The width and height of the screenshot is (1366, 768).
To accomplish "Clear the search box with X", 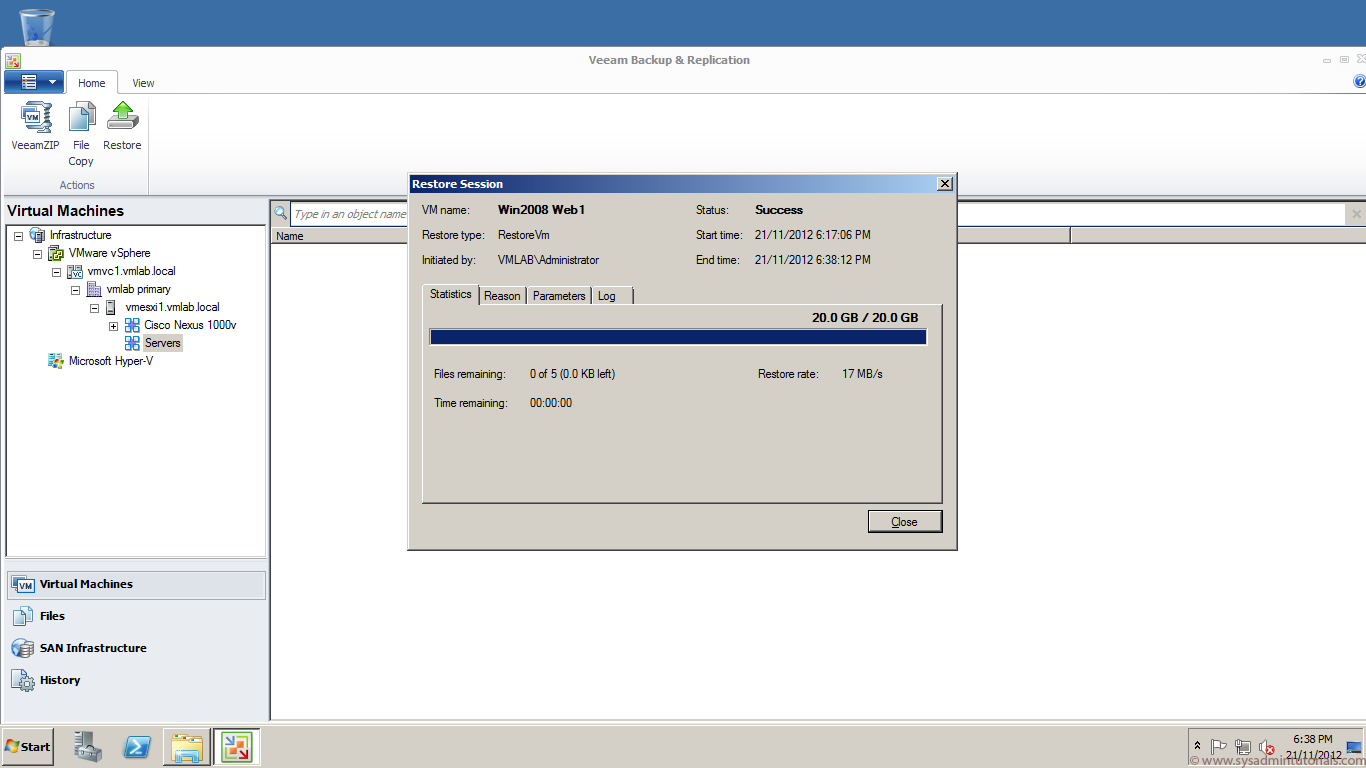I will (1356, 214).
